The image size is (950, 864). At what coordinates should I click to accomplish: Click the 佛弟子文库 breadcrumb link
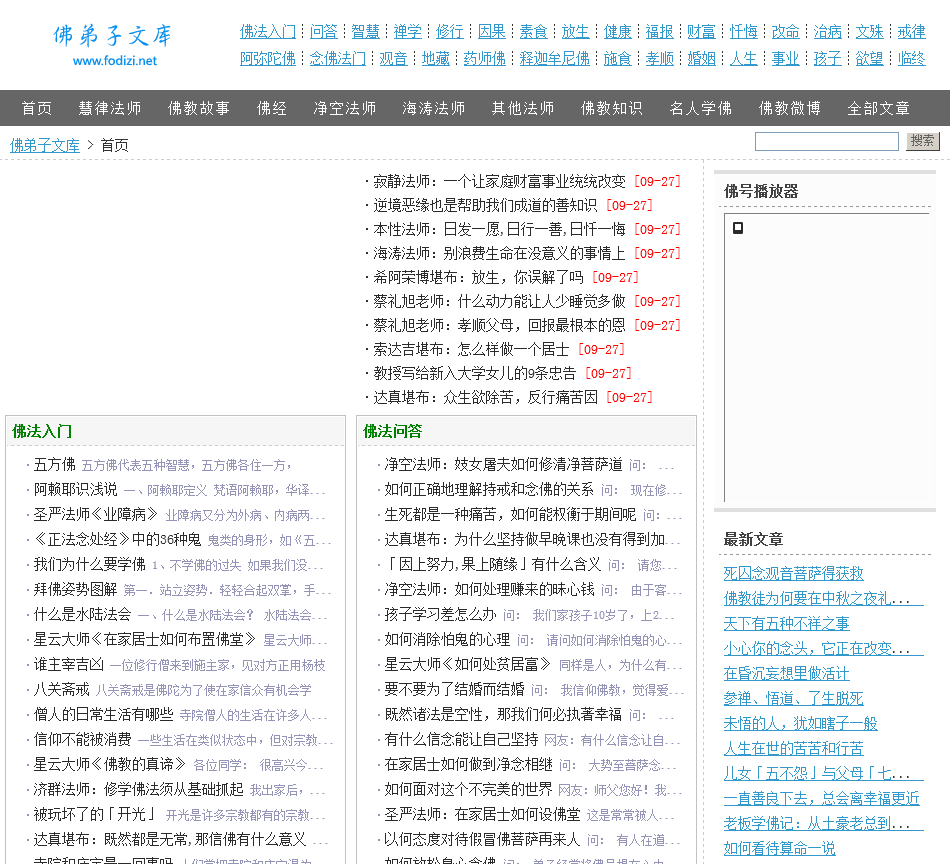[45, 145]
